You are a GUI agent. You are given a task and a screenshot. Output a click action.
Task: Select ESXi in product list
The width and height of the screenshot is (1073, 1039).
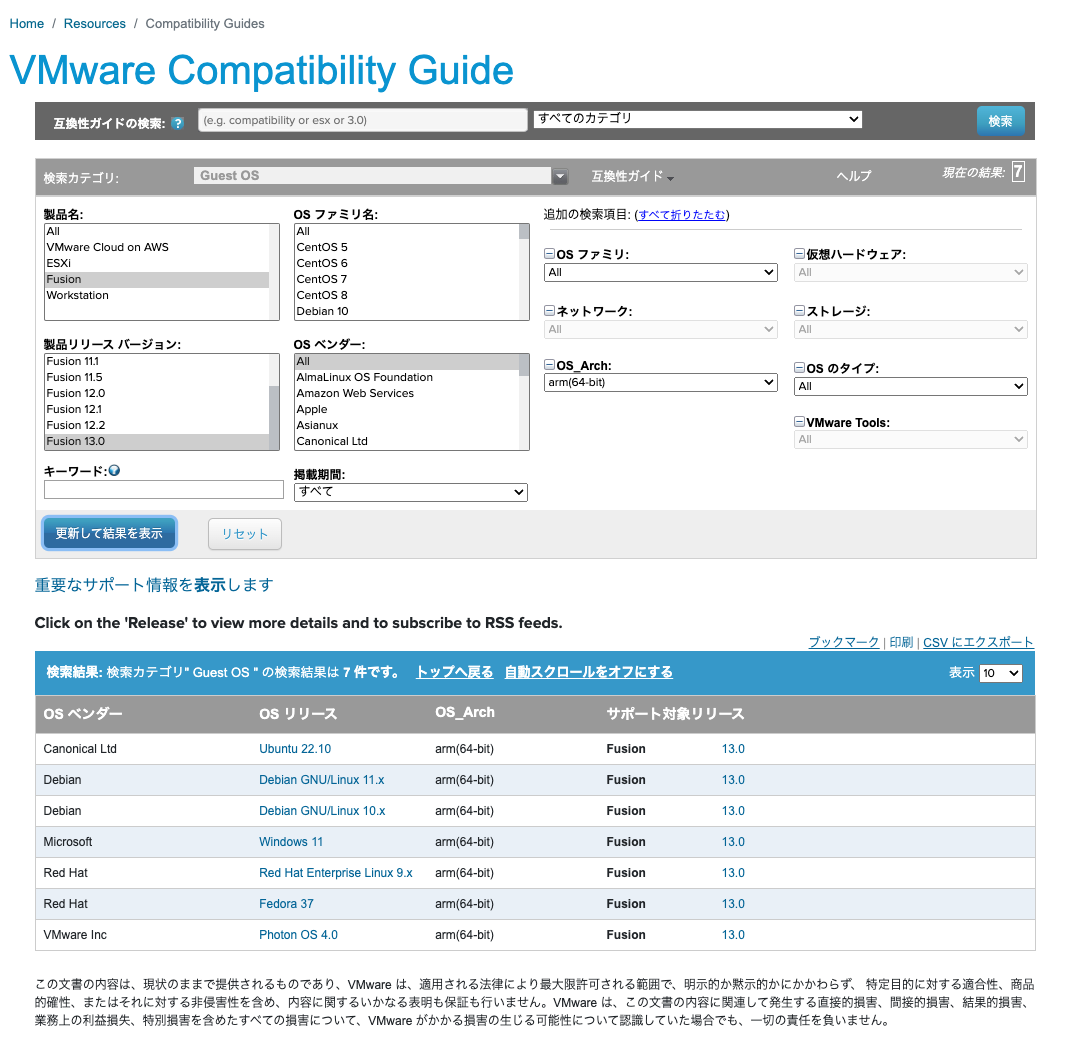click(157, 264)
